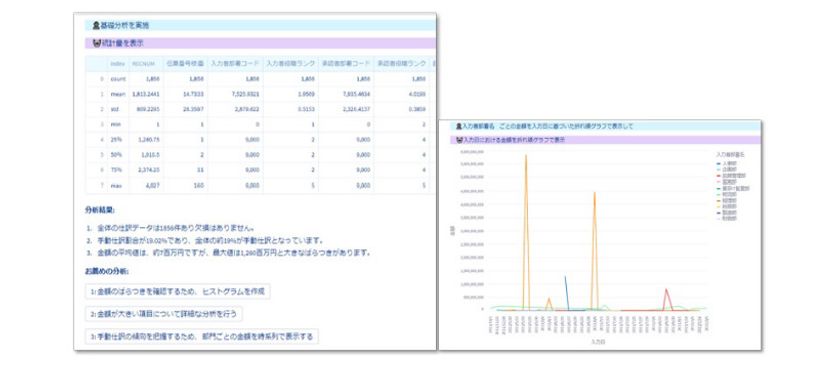Click the 入力者役職ランク column header
Image resolution: width=840 pixels, height=369 pixels.
tap(291, 64)
